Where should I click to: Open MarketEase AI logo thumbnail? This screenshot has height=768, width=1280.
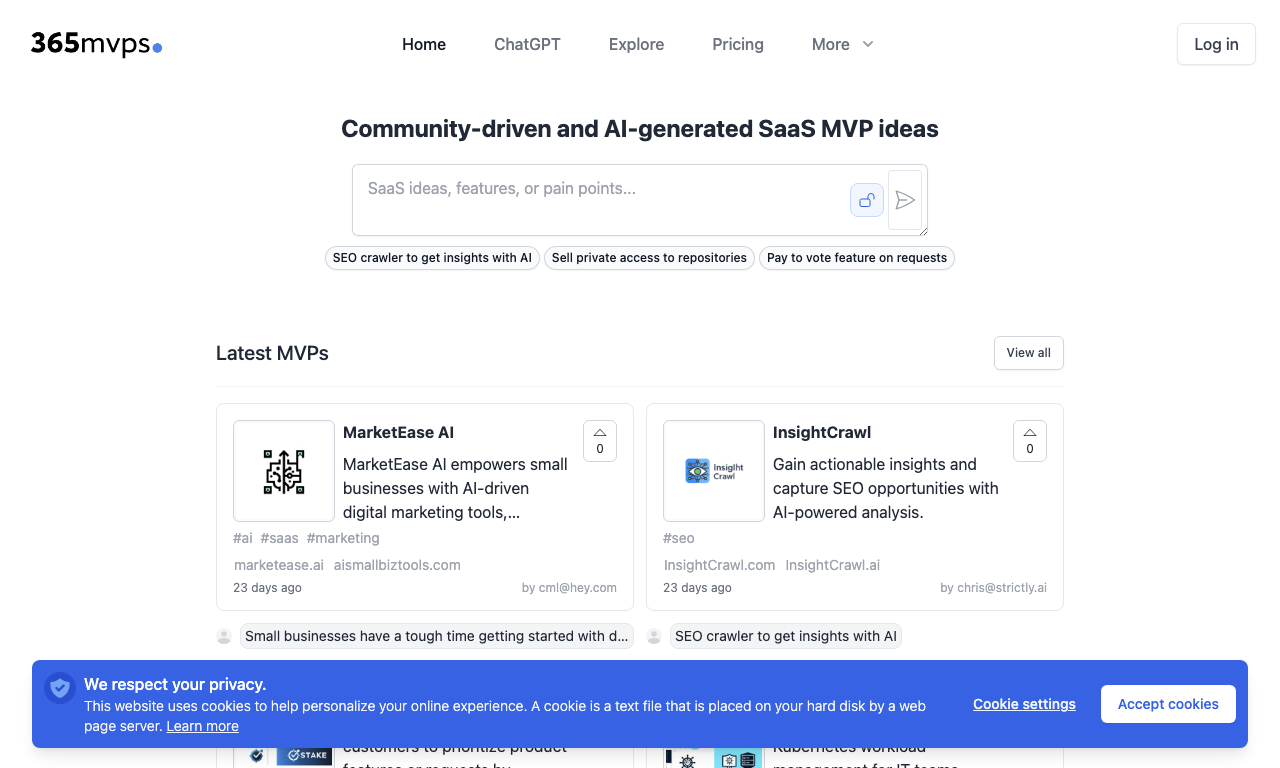pyautogui.click(x=284, y=471)
